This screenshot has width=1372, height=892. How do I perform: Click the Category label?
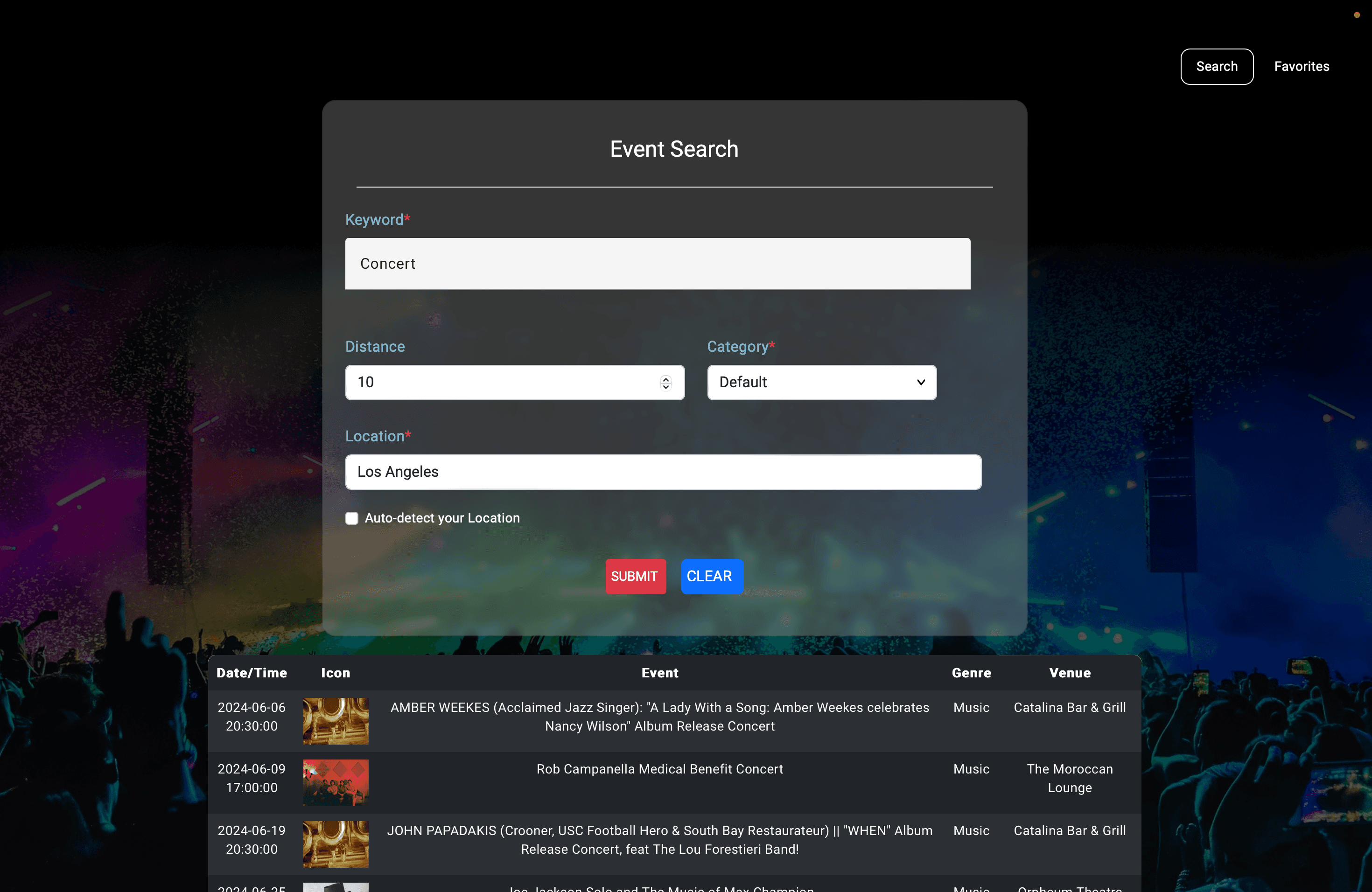pyautogui.click(x=741, y=347)
